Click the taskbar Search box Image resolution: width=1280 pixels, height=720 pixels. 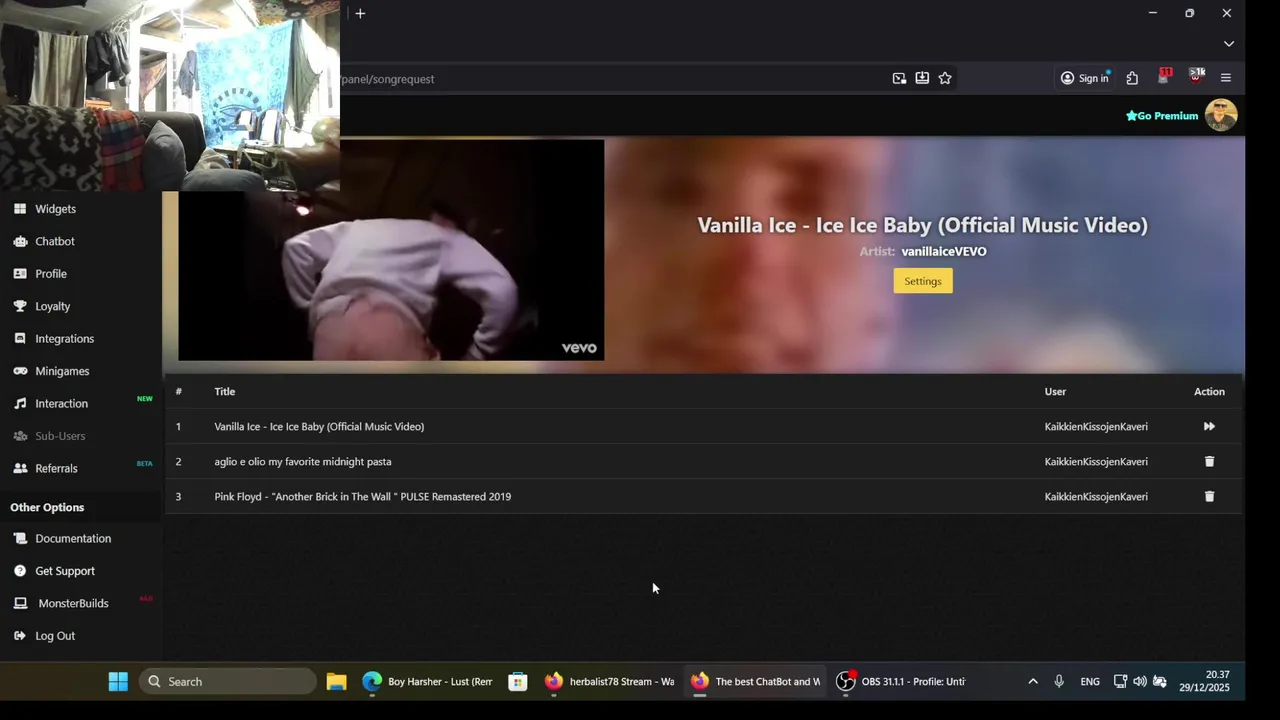[228, 682]
